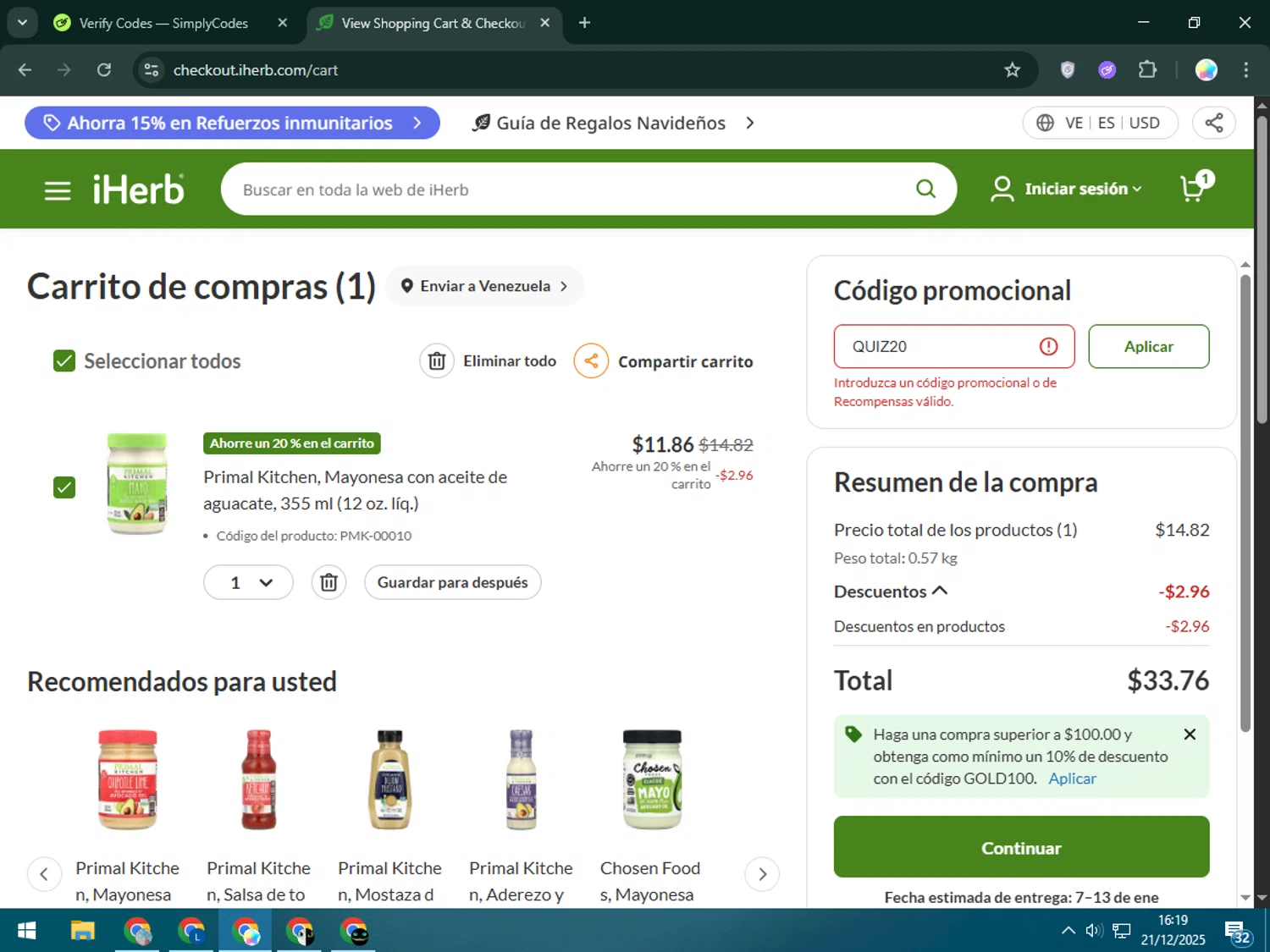Show previous recommended products
The image size is (1270, 952).
(x=44, y=874)
